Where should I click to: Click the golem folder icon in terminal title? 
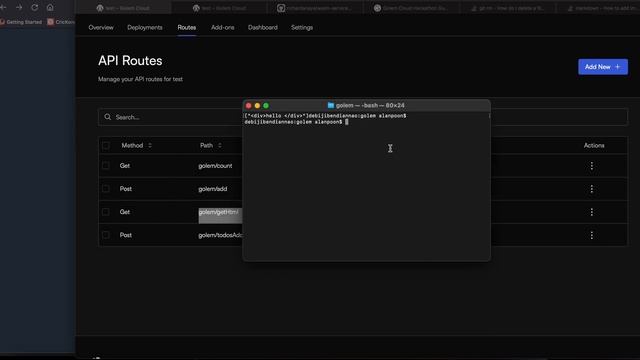331,105
